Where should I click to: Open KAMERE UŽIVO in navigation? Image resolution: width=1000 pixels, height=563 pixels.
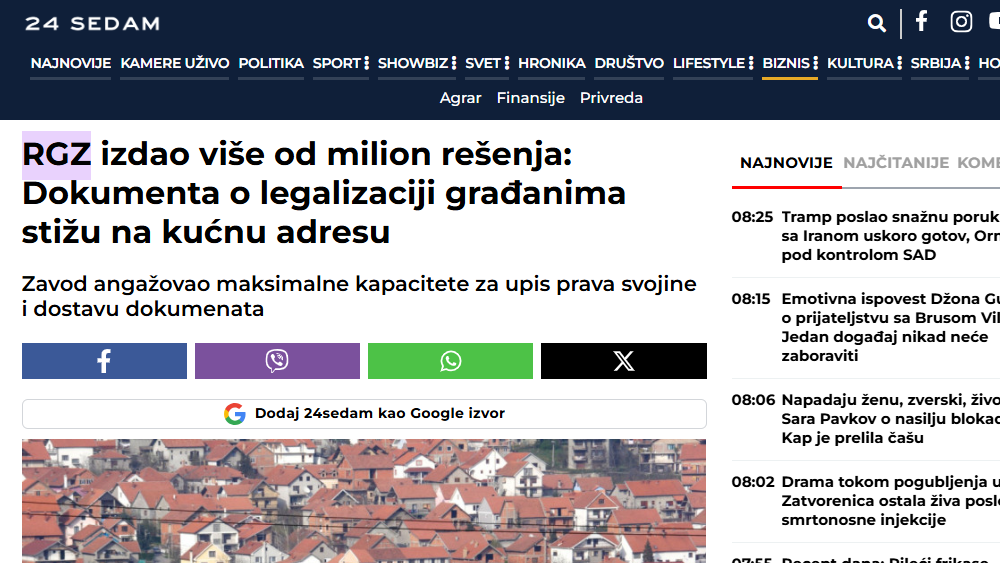coord(175,63)
